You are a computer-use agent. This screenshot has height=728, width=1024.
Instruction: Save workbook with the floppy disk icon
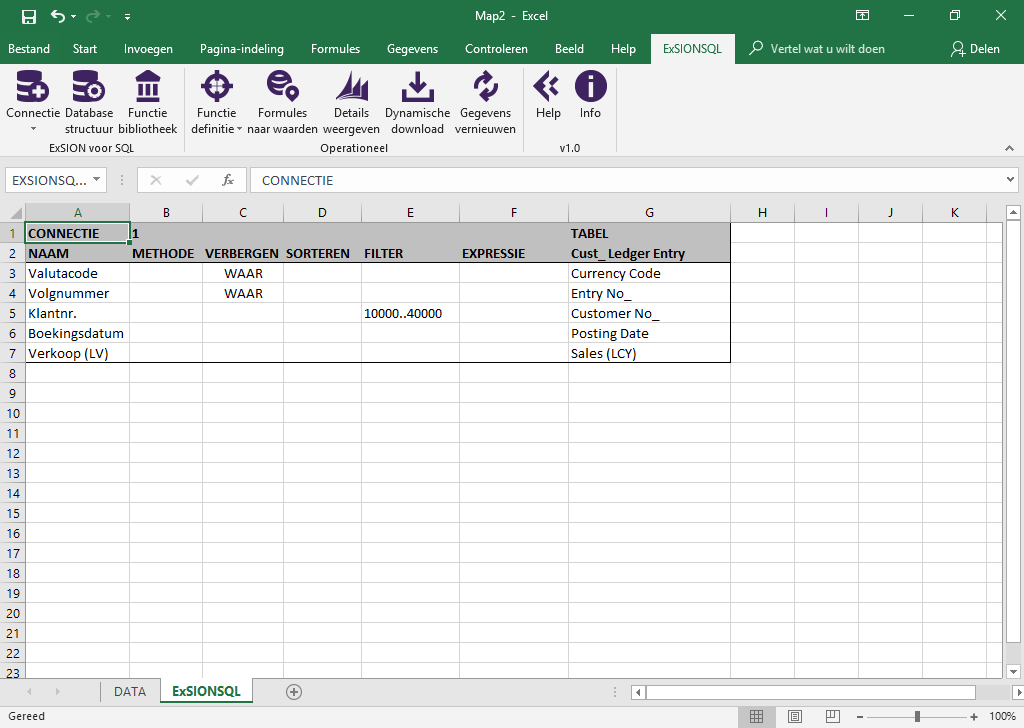[29, 16]
